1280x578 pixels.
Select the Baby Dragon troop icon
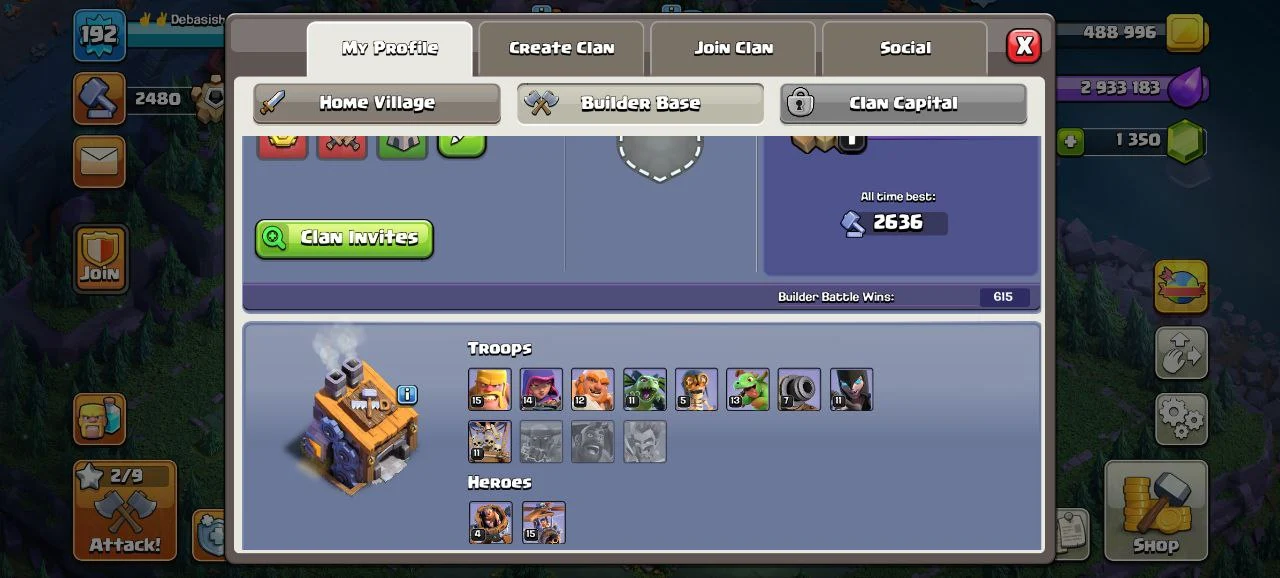[x=748, y=389]
